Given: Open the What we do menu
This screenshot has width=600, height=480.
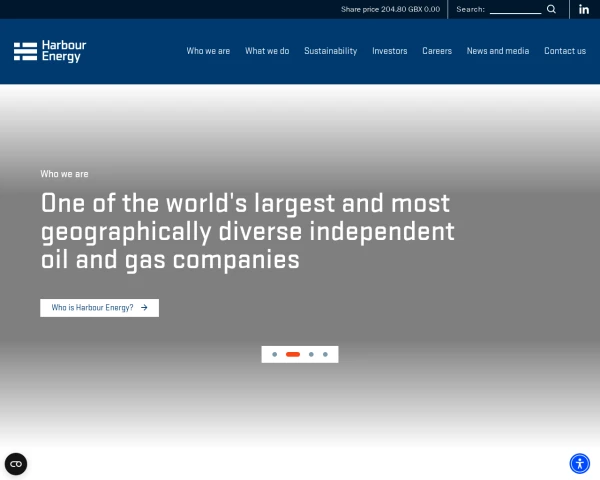Looking at the screenshot, I should coord(267,51).
